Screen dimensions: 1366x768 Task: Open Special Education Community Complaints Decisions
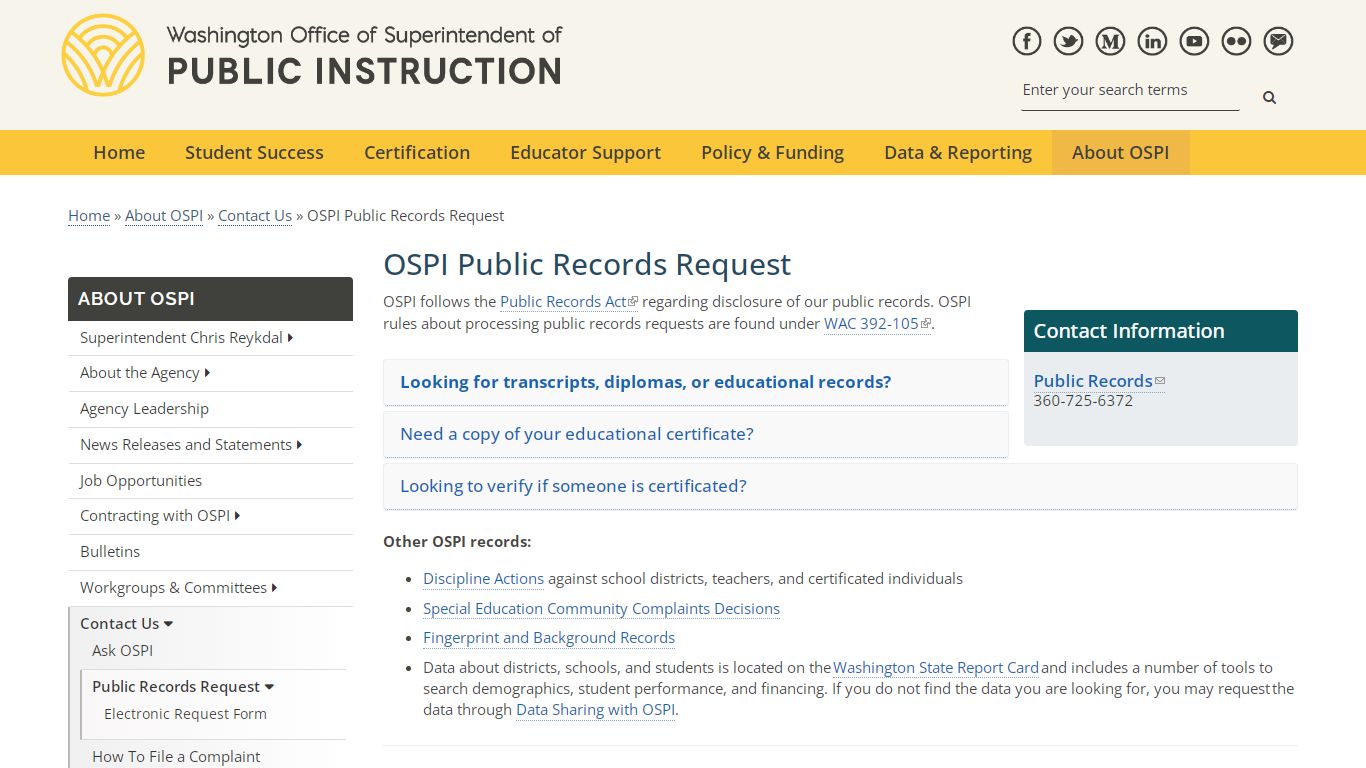601,608
